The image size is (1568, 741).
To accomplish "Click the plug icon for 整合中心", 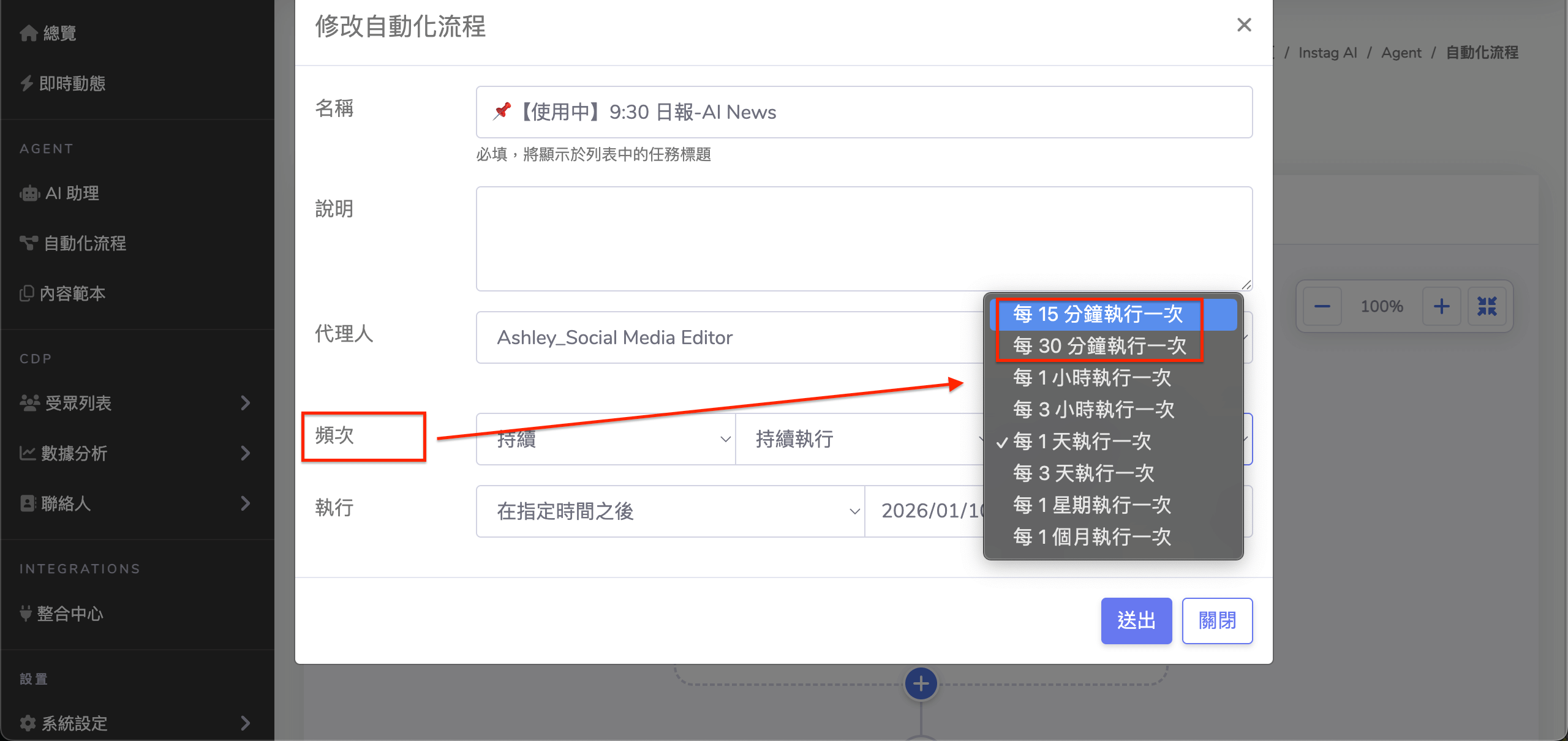I will point(25,613).
